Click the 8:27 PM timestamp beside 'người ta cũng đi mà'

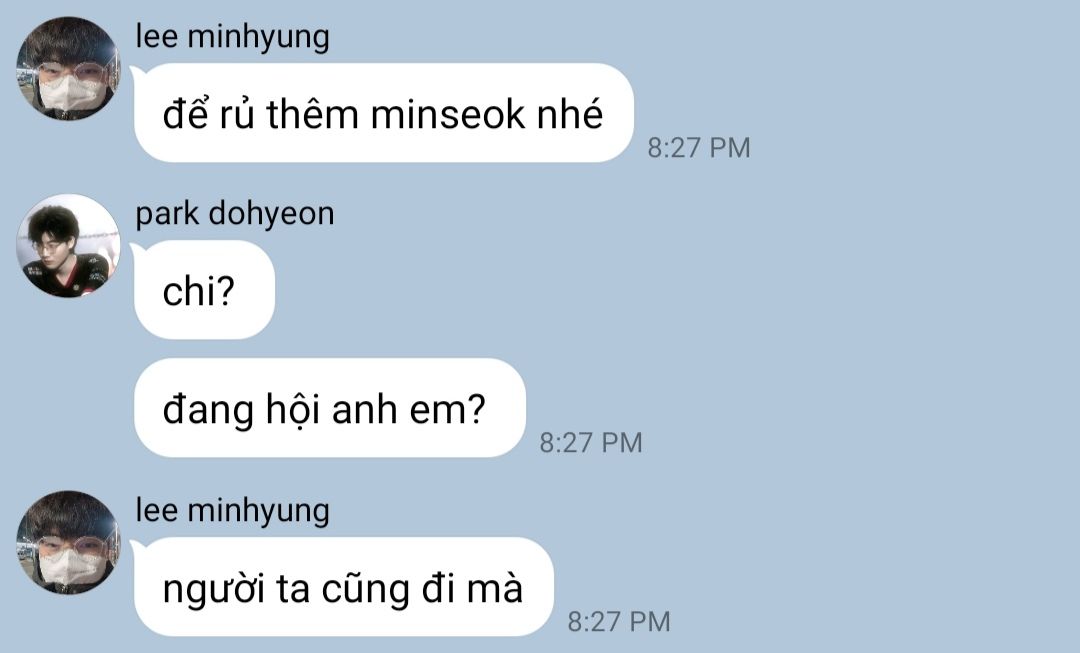tap(619, 621)
